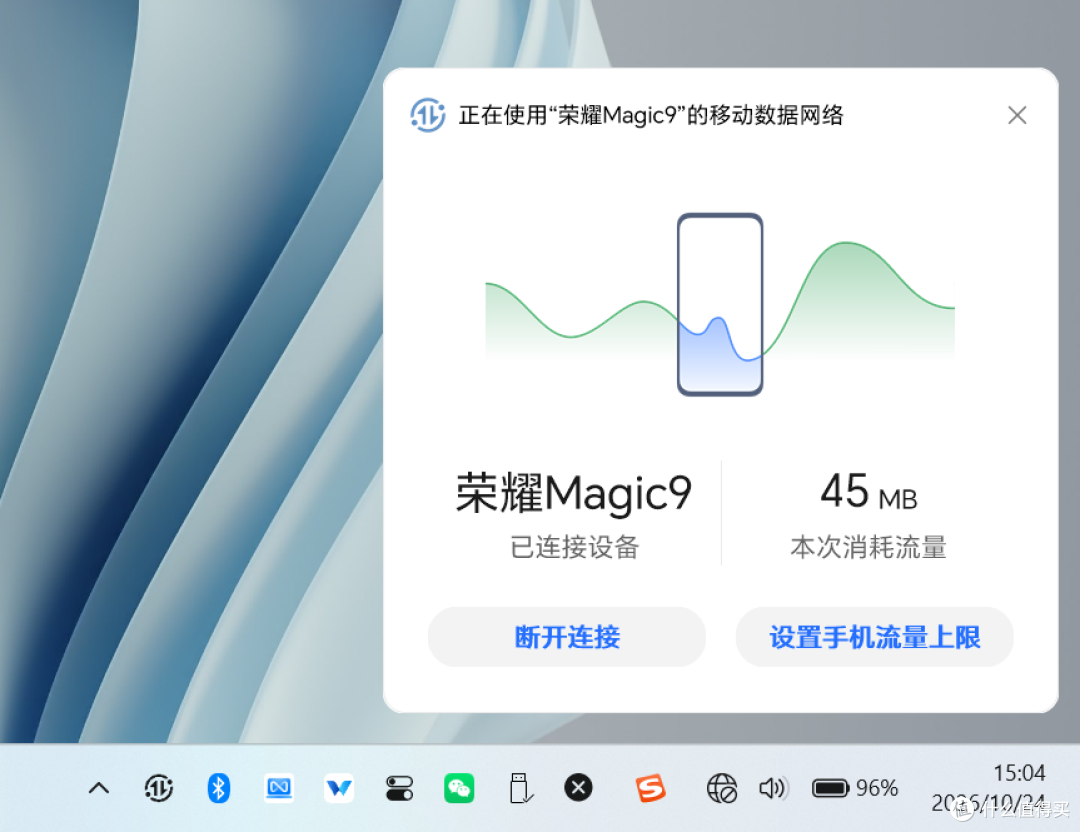Click the Honor connection icon in popup header
Screen dimensions: 1080x832
[428, 115]
